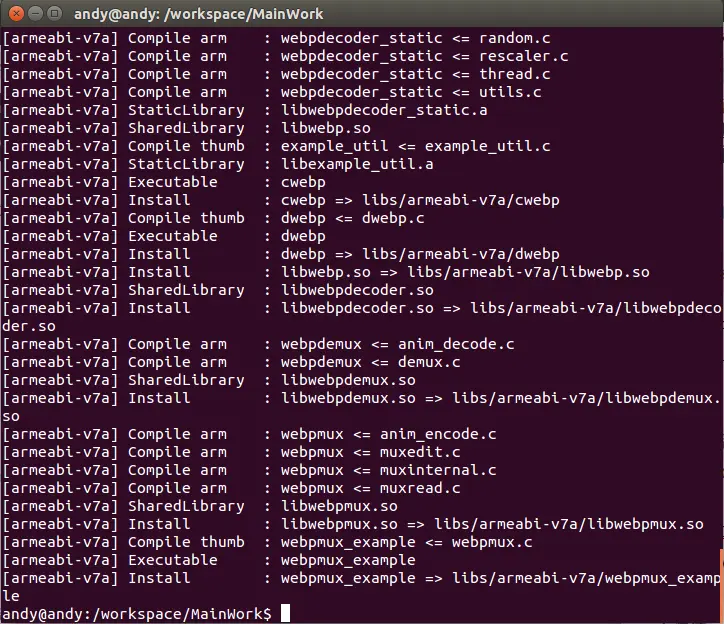Click the command prompt cursor block
The height and width of the screenshot is (624, 724).
click(x=285, y=613)
